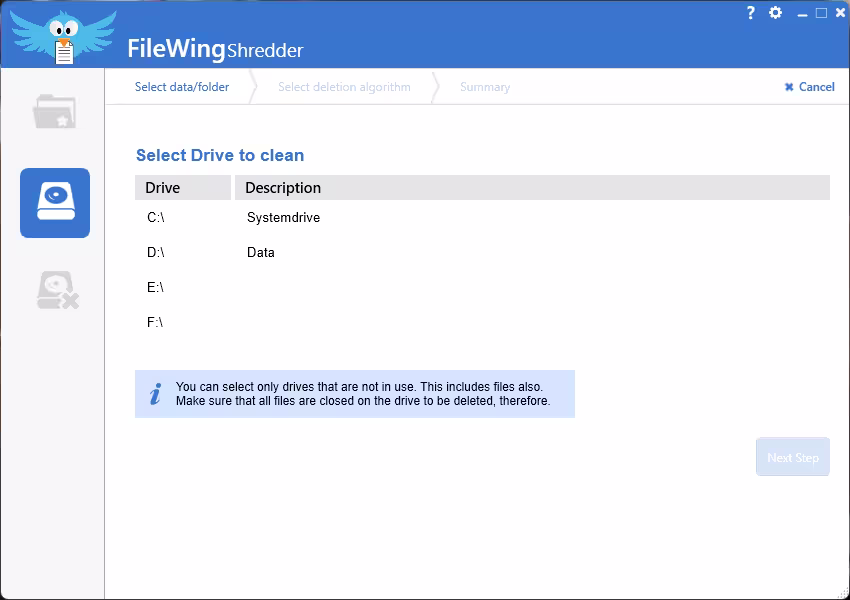The image size is (850, 600).
Task: Click the Drive column header
Action: point(183,188)
